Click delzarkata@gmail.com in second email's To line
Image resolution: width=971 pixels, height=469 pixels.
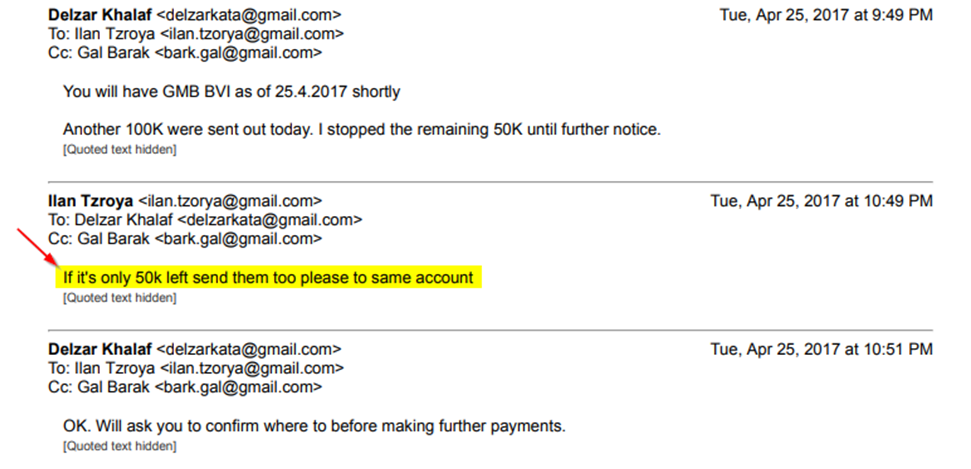(x=270, y=220)
